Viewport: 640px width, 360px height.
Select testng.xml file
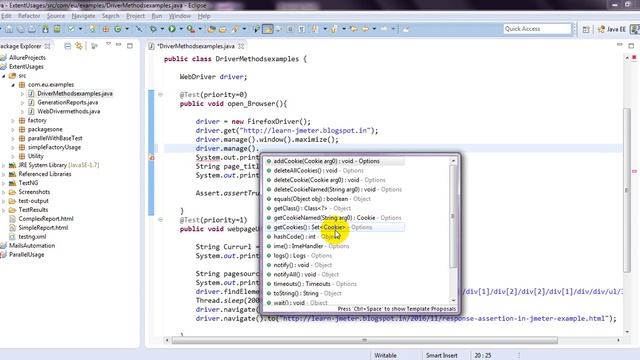(x=32, y=237)
